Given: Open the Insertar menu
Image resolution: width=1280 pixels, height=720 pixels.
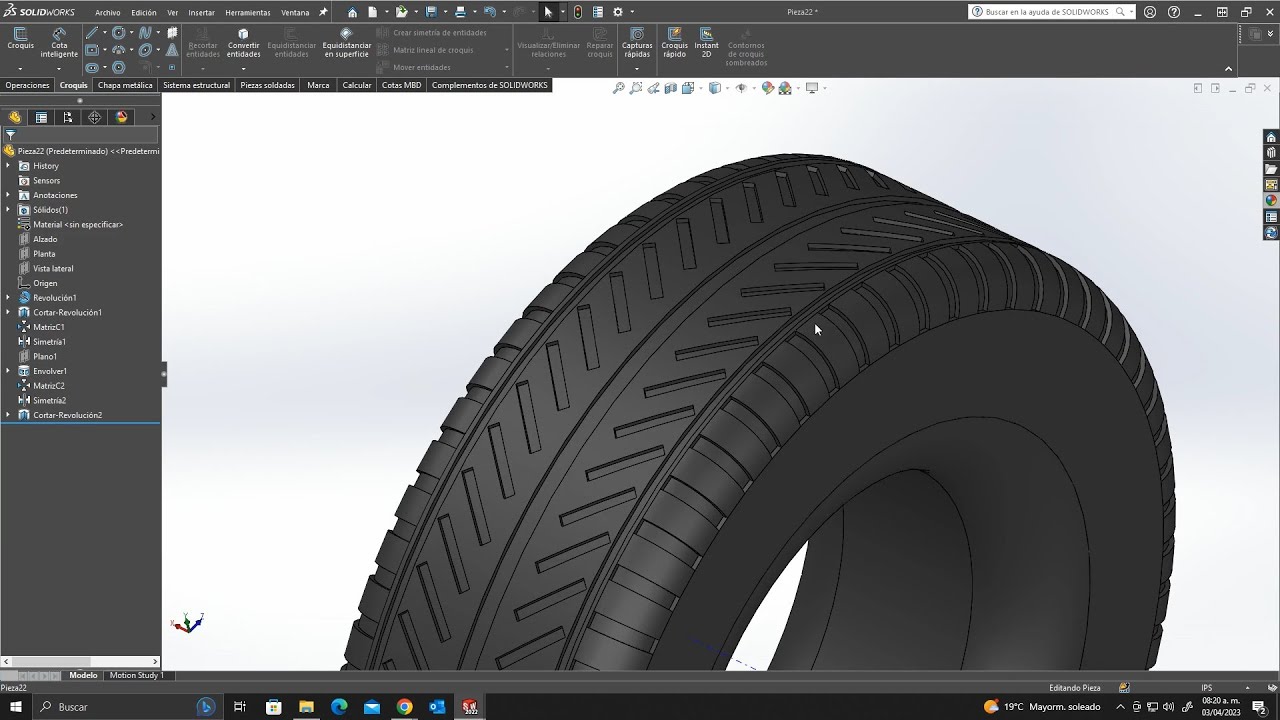Looking at the screenshot, I should tap(201, 13).
